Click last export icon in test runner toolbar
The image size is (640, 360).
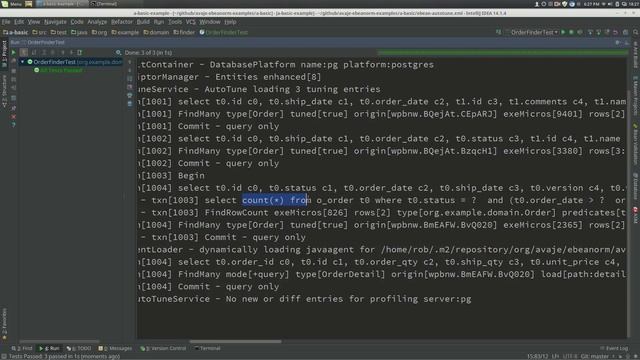[x=80, y=53]
